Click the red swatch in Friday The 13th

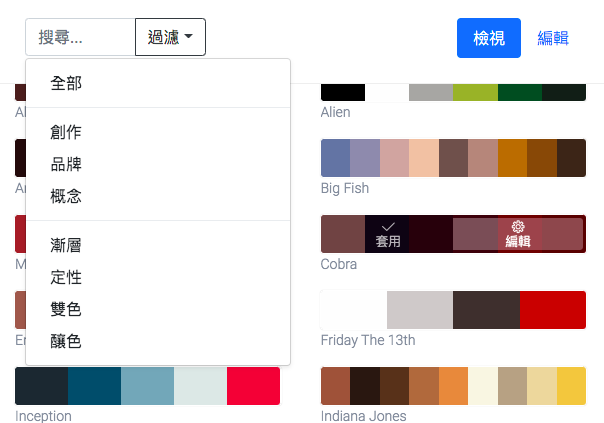coord(552,310)
